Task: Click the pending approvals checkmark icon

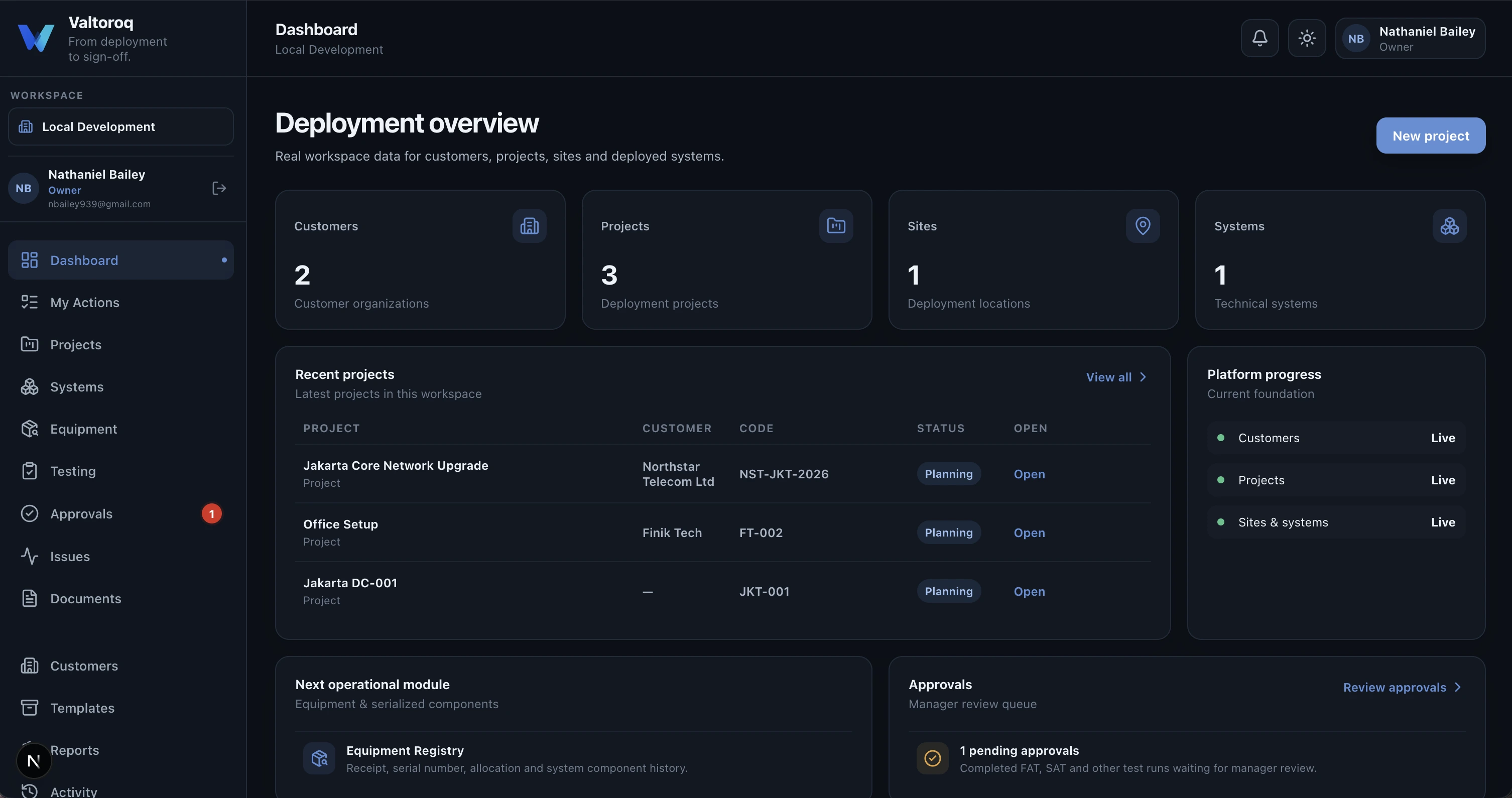Action: tap(933, 758)
